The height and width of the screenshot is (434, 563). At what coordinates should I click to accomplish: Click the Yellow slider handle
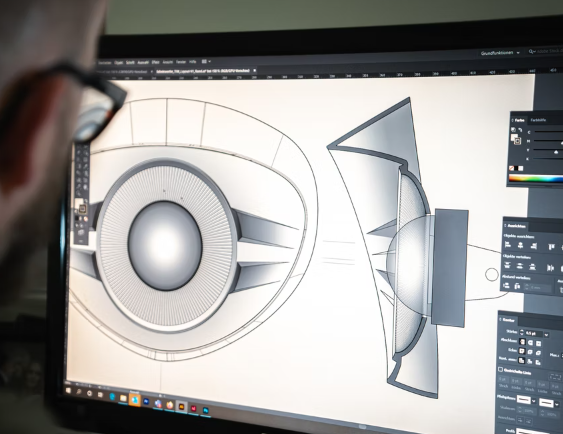pyautogui.click(x=556, y=152)
